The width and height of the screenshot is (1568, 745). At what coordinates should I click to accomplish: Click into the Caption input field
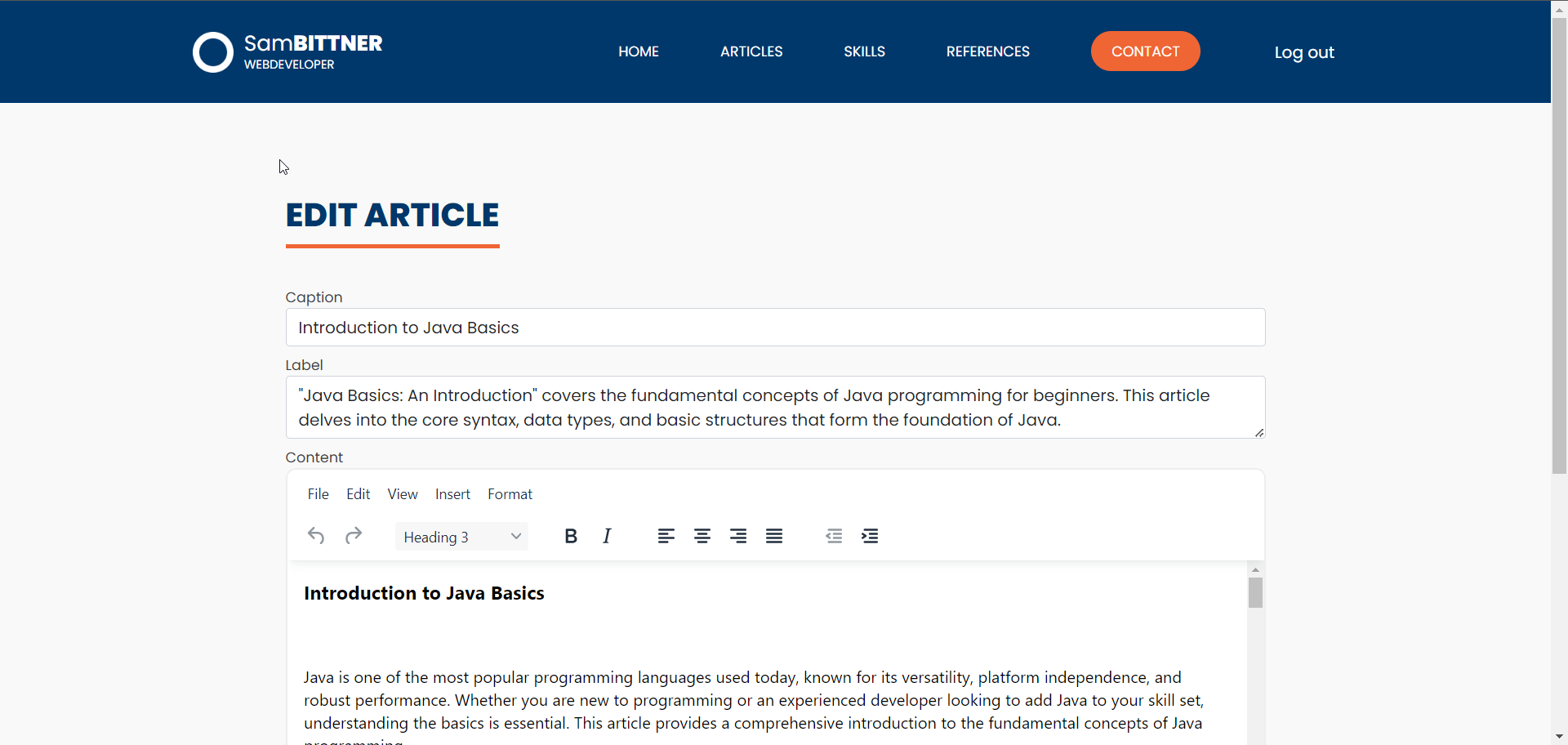[775, 328]
